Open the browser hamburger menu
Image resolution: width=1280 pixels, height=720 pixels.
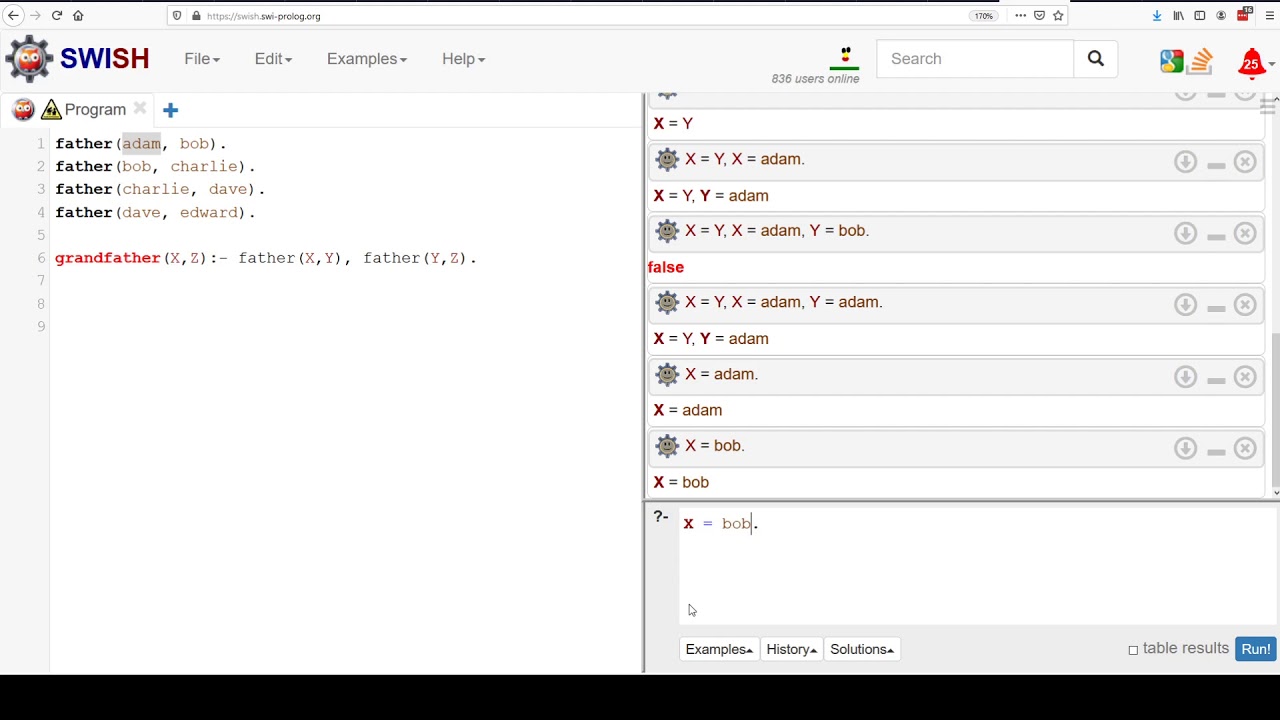[1270, 16]
